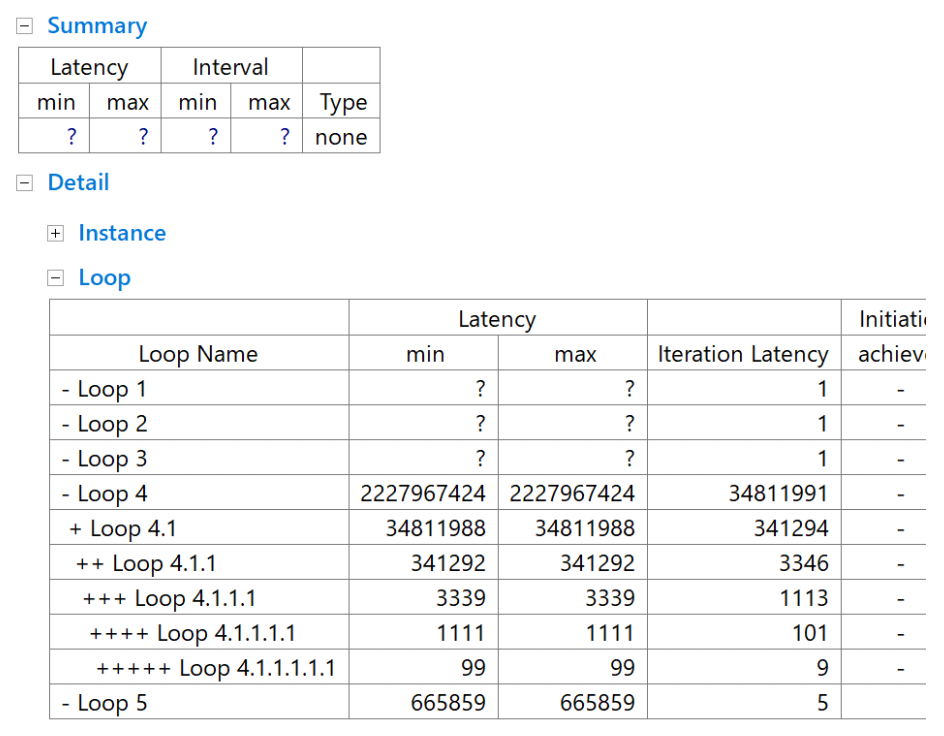Select the 'Loop 4.1.1.1.1' row name

click(226, 633)
